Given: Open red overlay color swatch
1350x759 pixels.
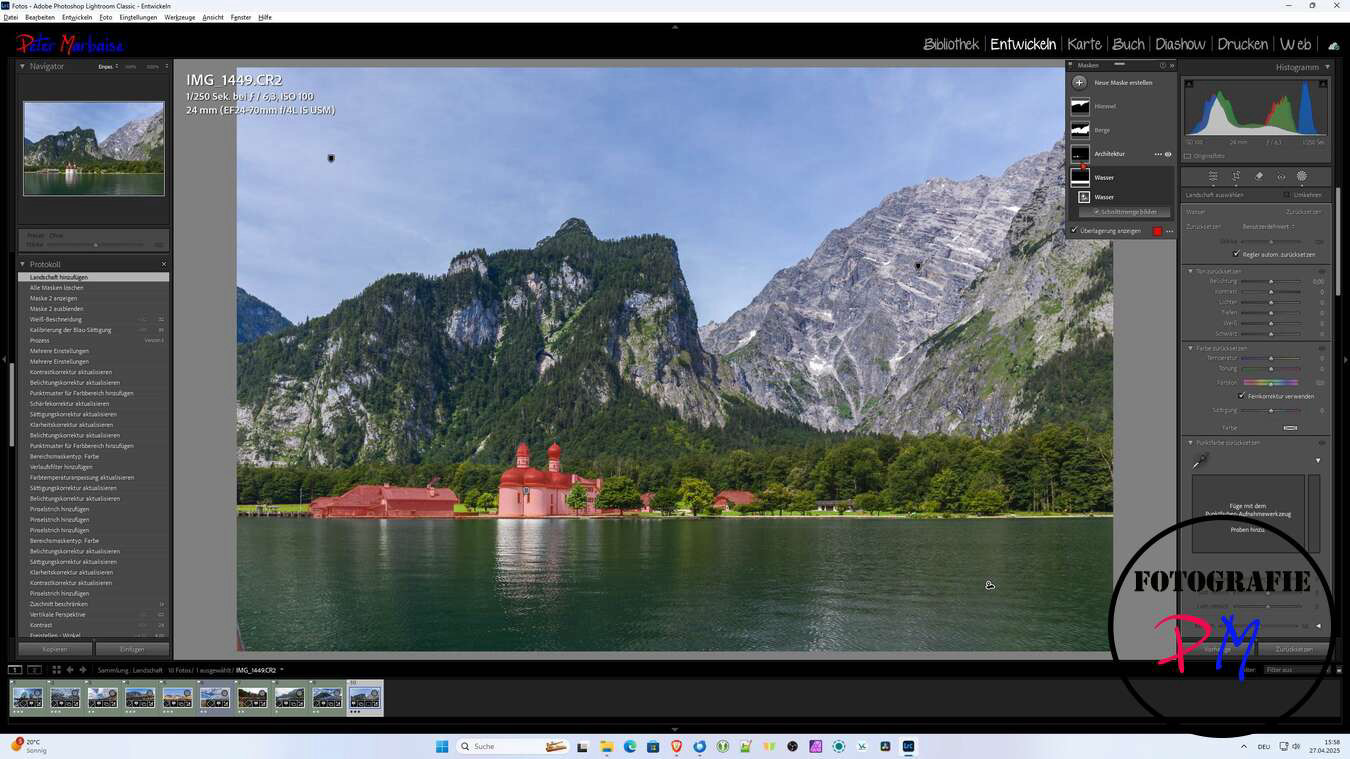Looking at the screenshot, I should point(1158,231).
